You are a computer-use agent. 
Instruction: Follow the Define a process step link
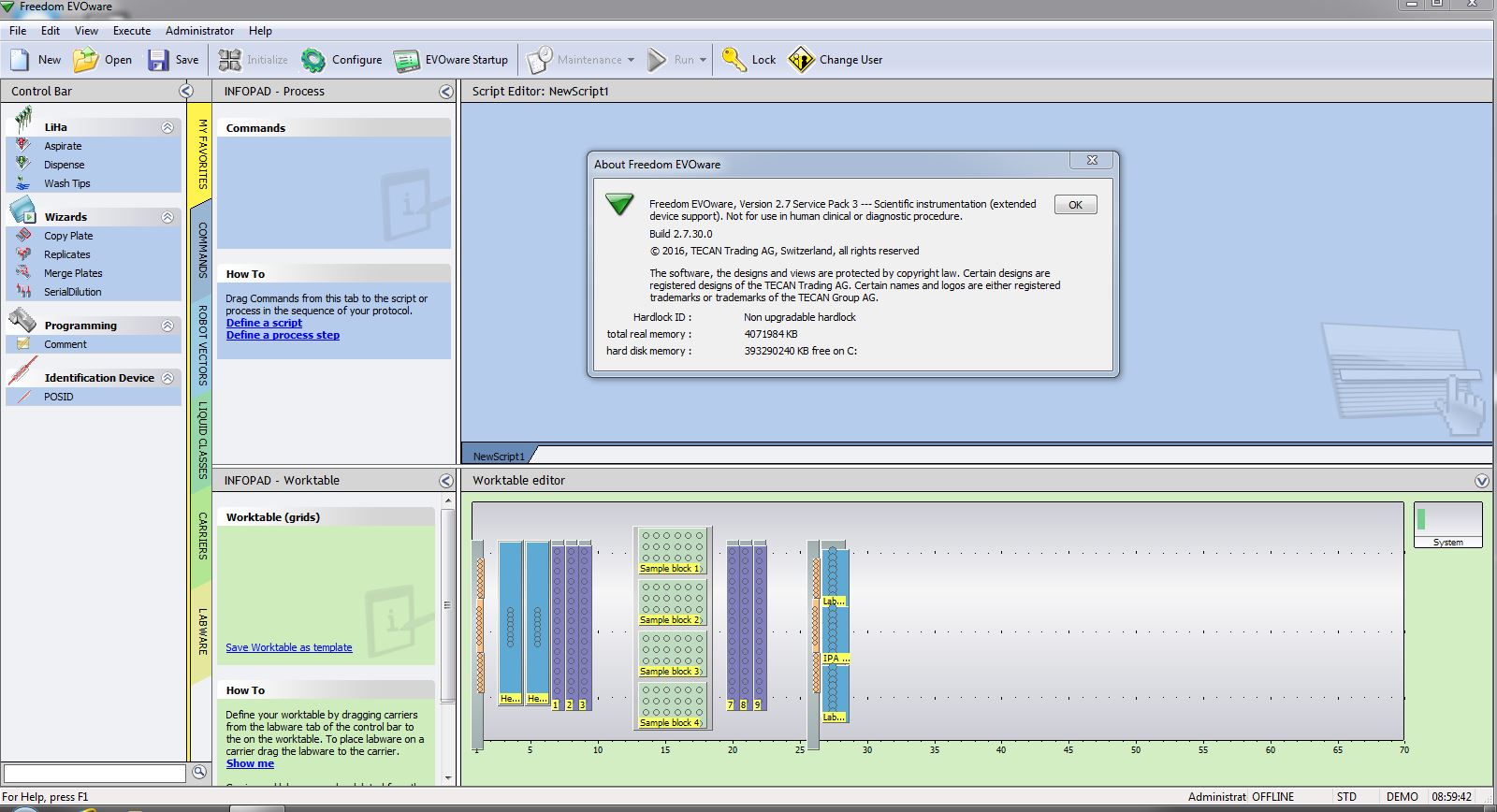(x=283, y=335)
